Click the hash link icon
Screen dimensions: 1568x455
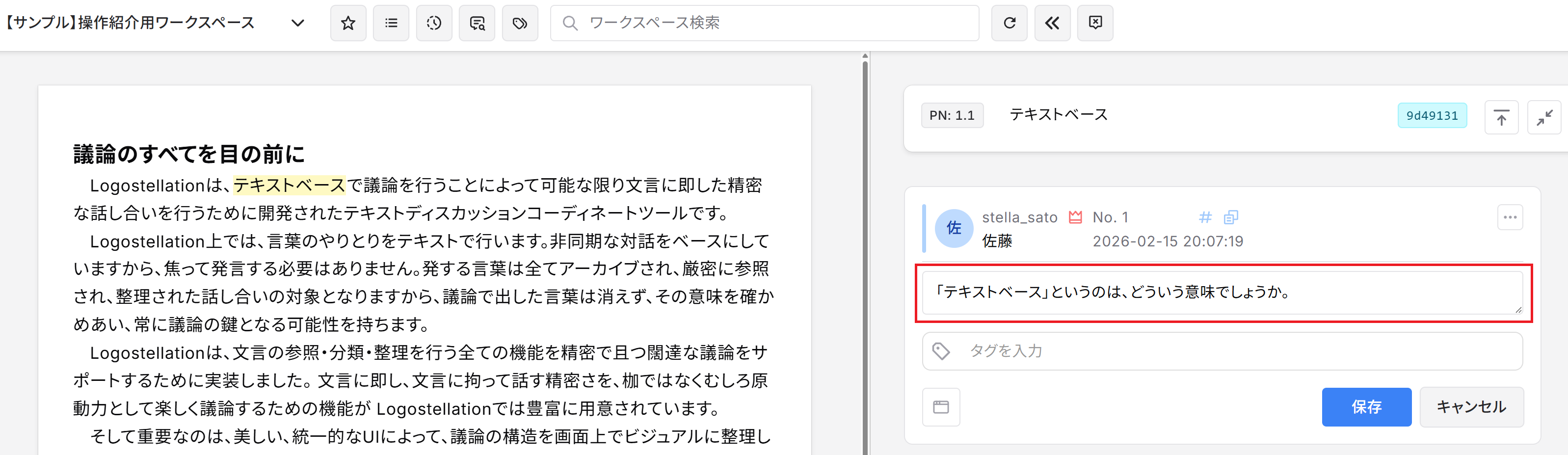tap(1205, 217)
